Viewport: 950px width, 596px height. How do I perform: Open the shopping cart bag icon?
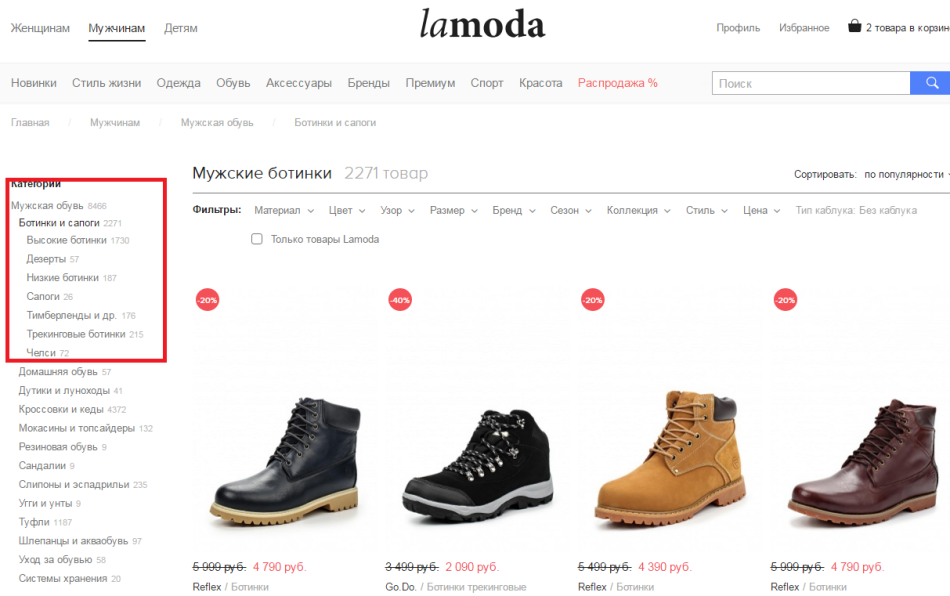[854, 26]
